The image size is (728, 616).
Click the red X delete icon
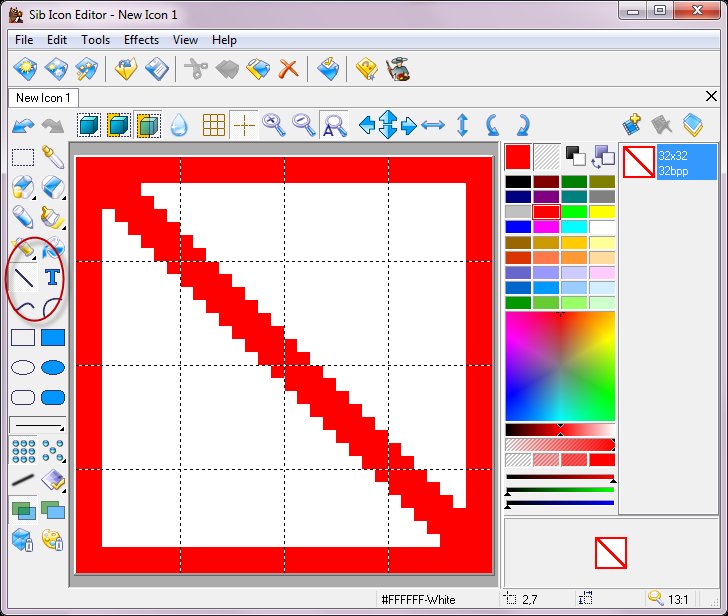click(288, 69)
